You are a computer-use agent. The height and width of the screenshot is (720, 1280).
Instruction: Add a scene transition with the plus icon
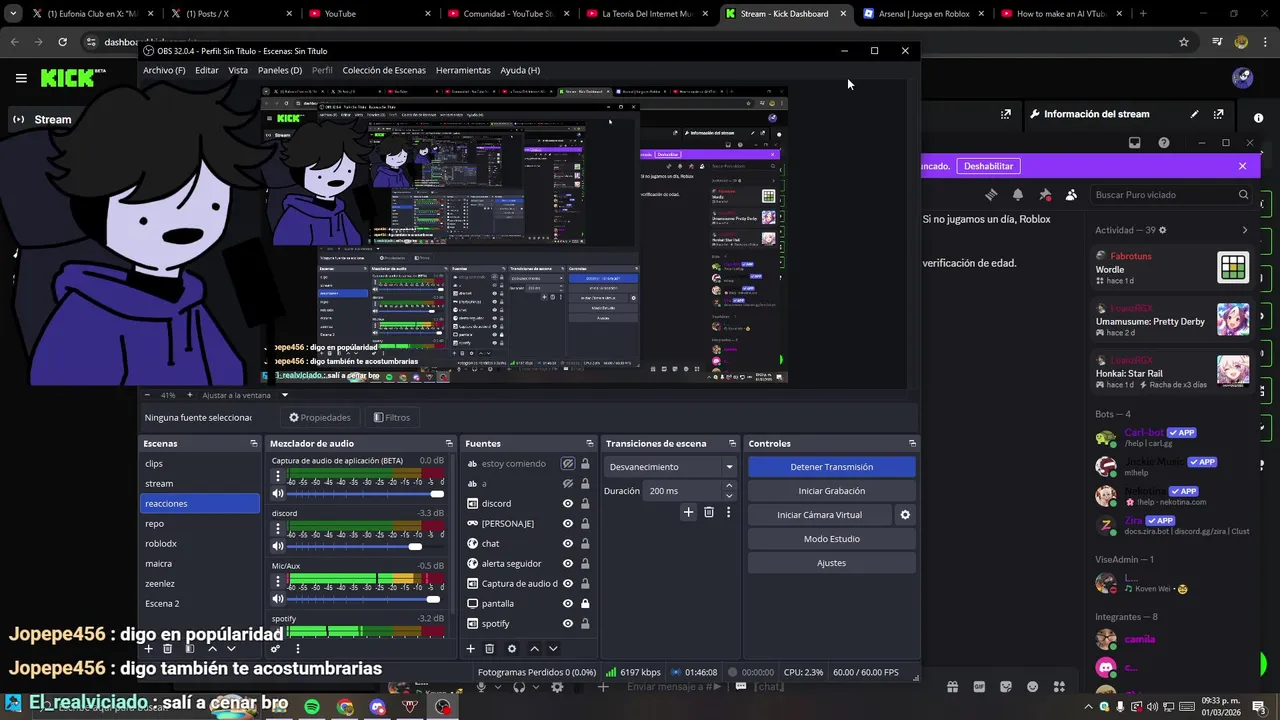tap(688, 512)
